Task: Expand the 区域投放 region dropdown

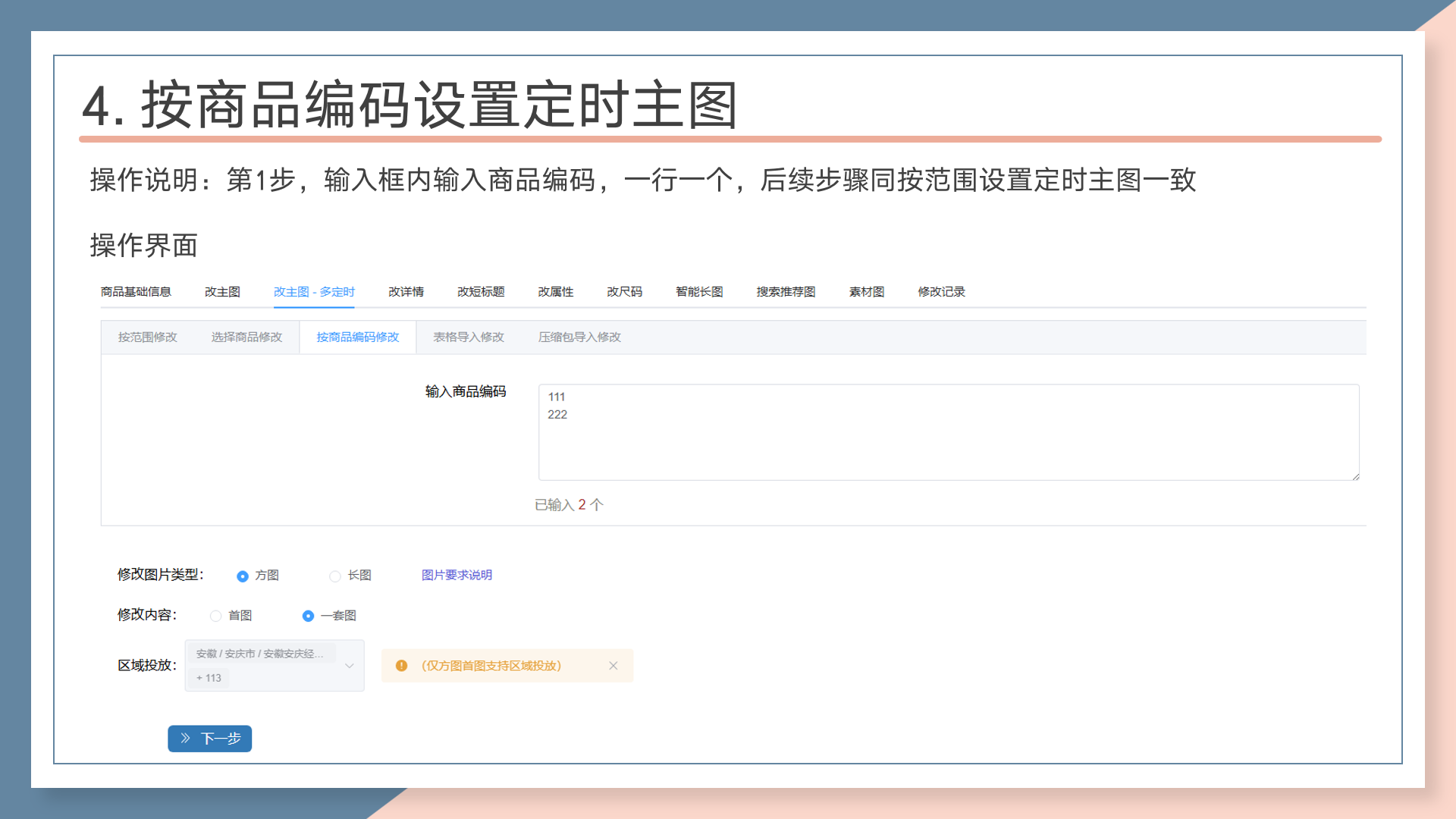Action: point(350,666)
